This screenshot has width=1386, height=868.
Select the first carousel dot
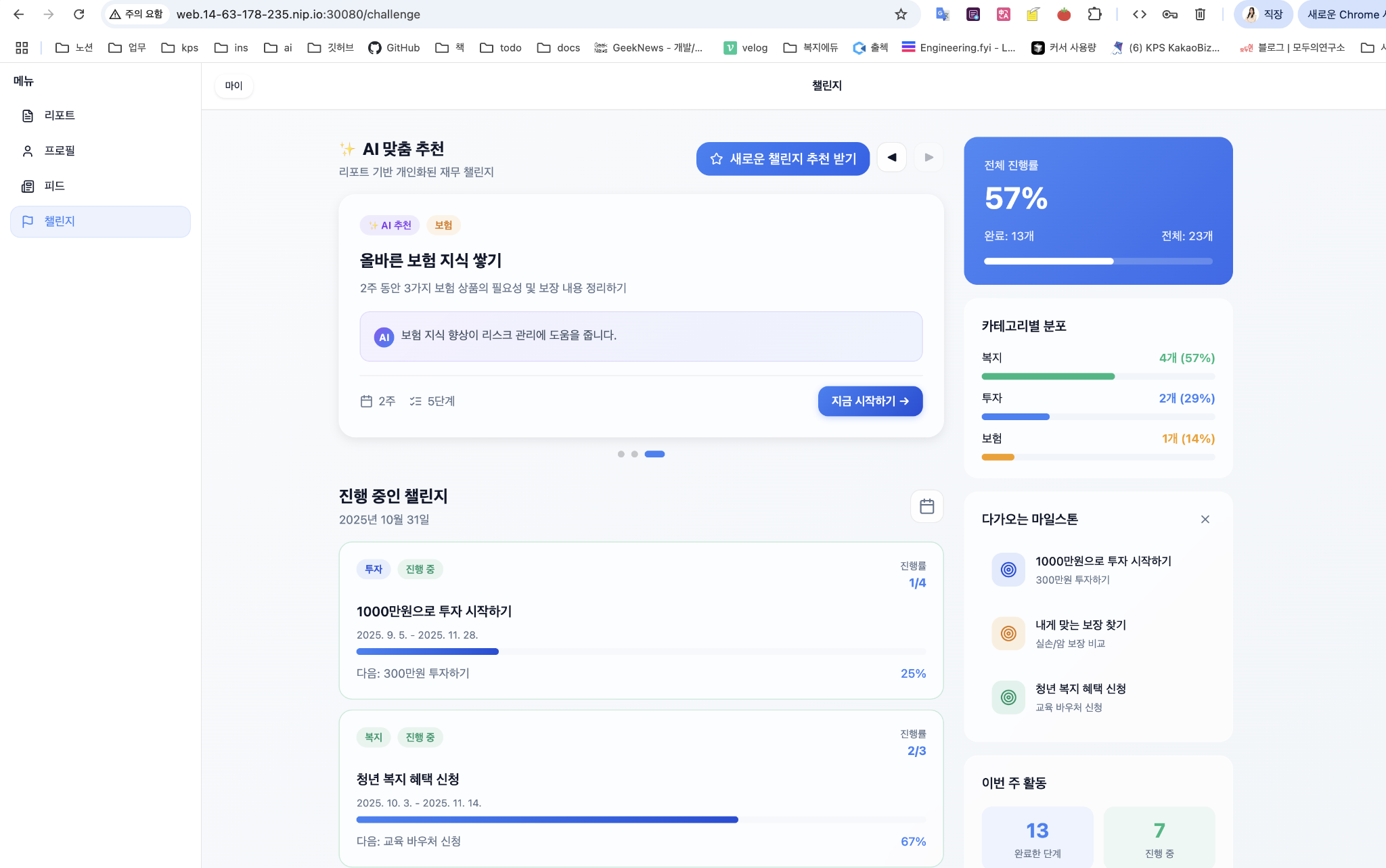(x=621, y=454)
